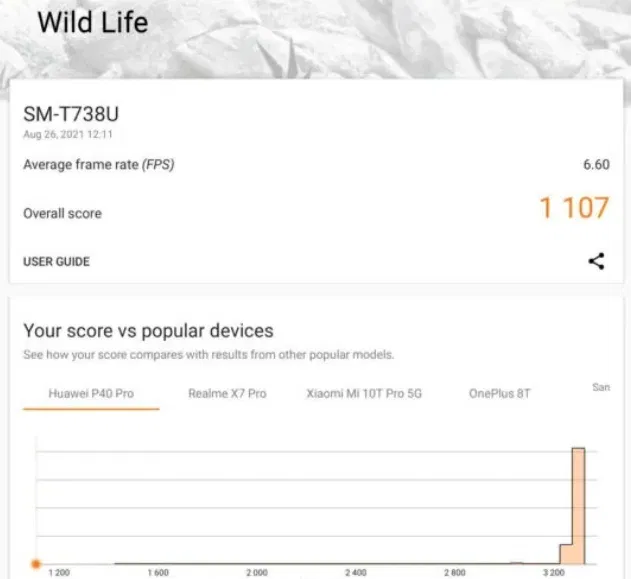Click the Overall score label

(x=62, y=213)
